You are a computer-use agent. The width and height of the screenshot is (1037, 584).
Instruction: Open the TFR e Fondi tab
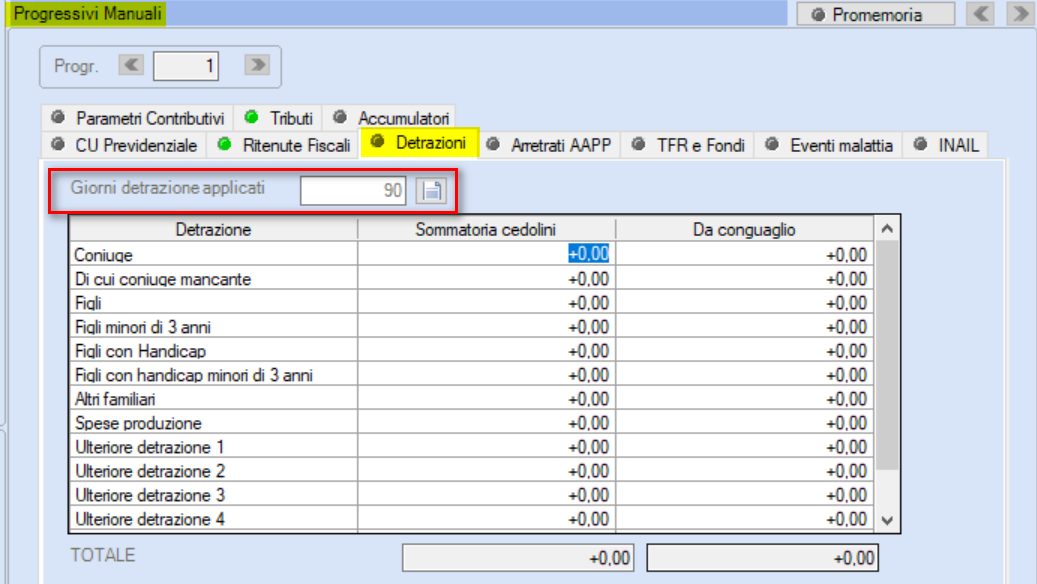(x=688, y=145)
